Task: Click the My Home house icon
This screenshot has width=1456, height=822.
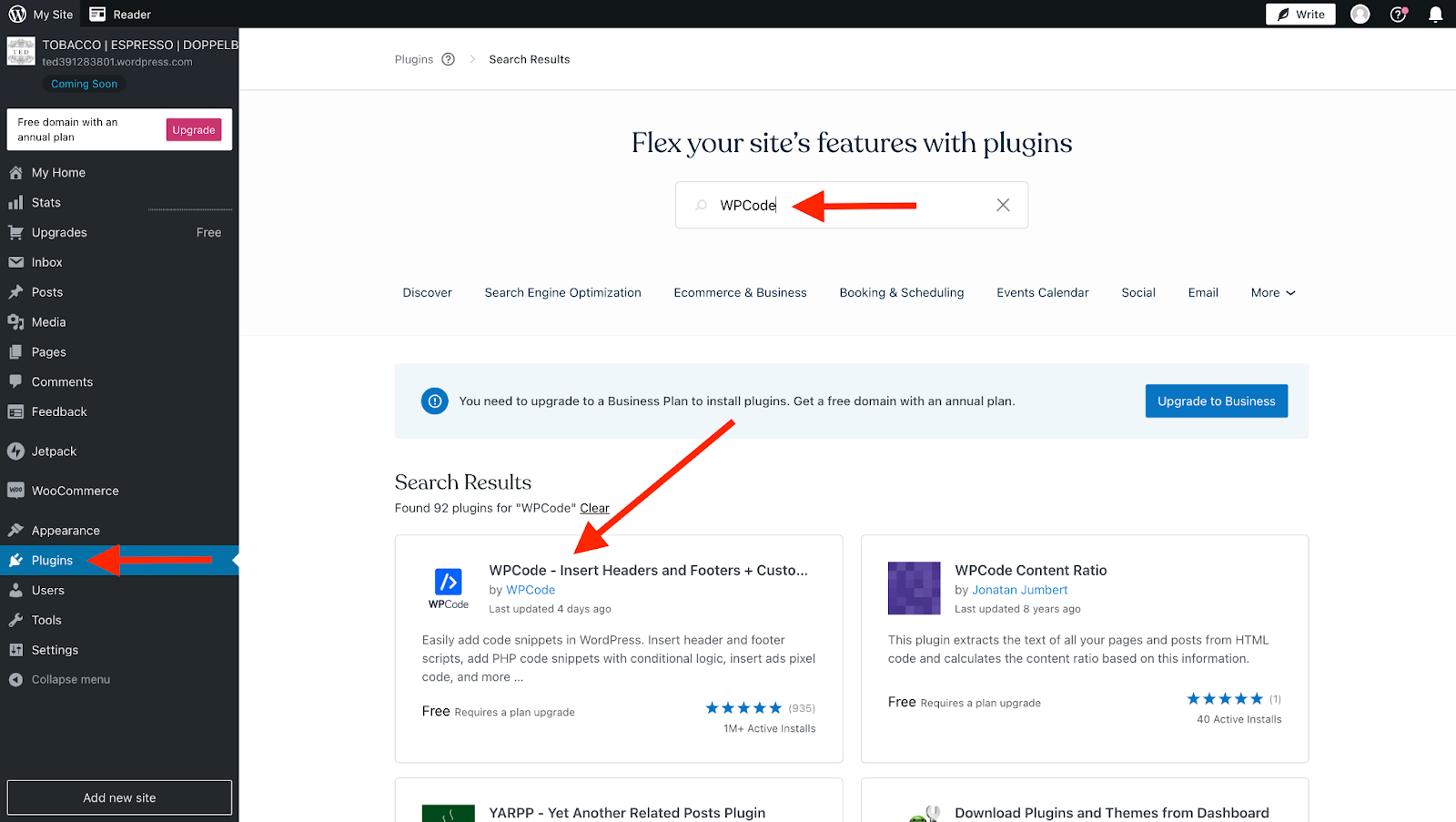Action: [x=15, y=172]
